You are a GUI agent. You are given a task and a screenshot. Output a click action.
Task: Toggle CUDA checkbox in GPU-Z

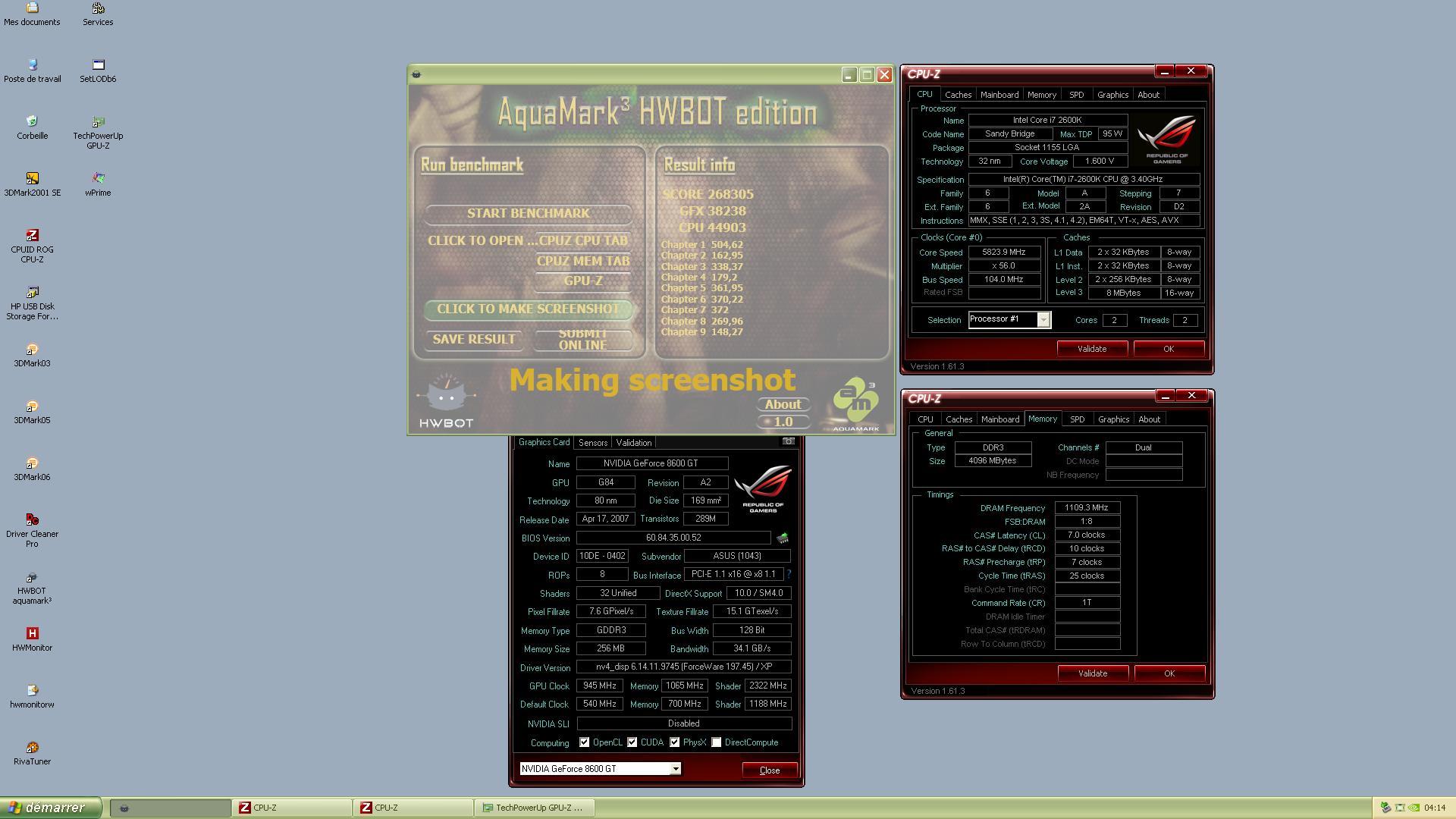tap(632, 742)
